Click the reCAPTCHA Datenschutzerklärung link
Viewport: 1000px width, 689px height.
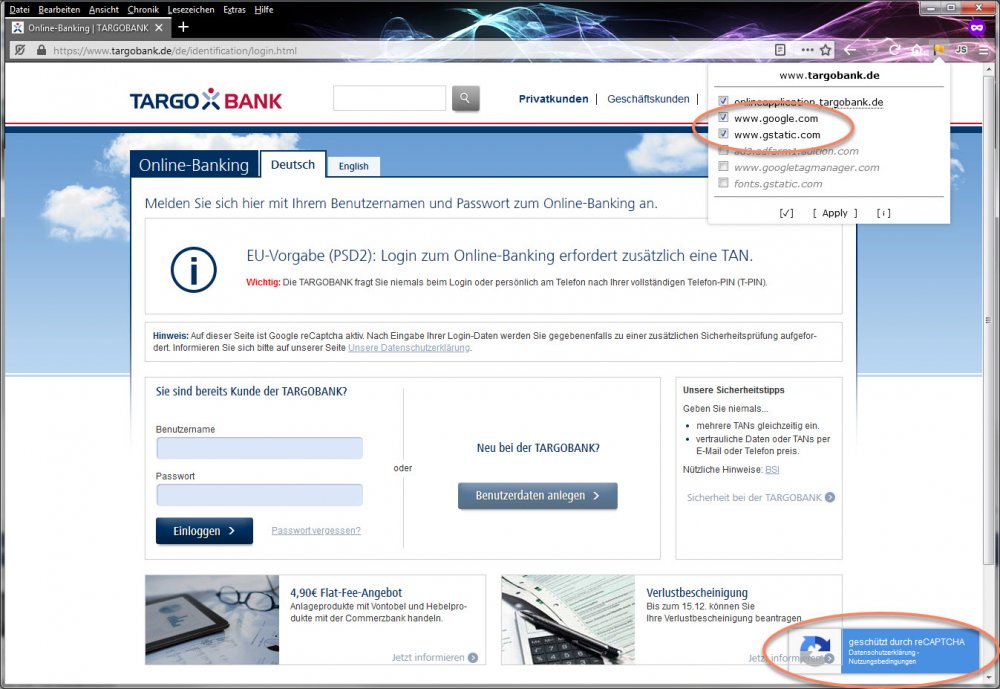(x=881, y=653)
